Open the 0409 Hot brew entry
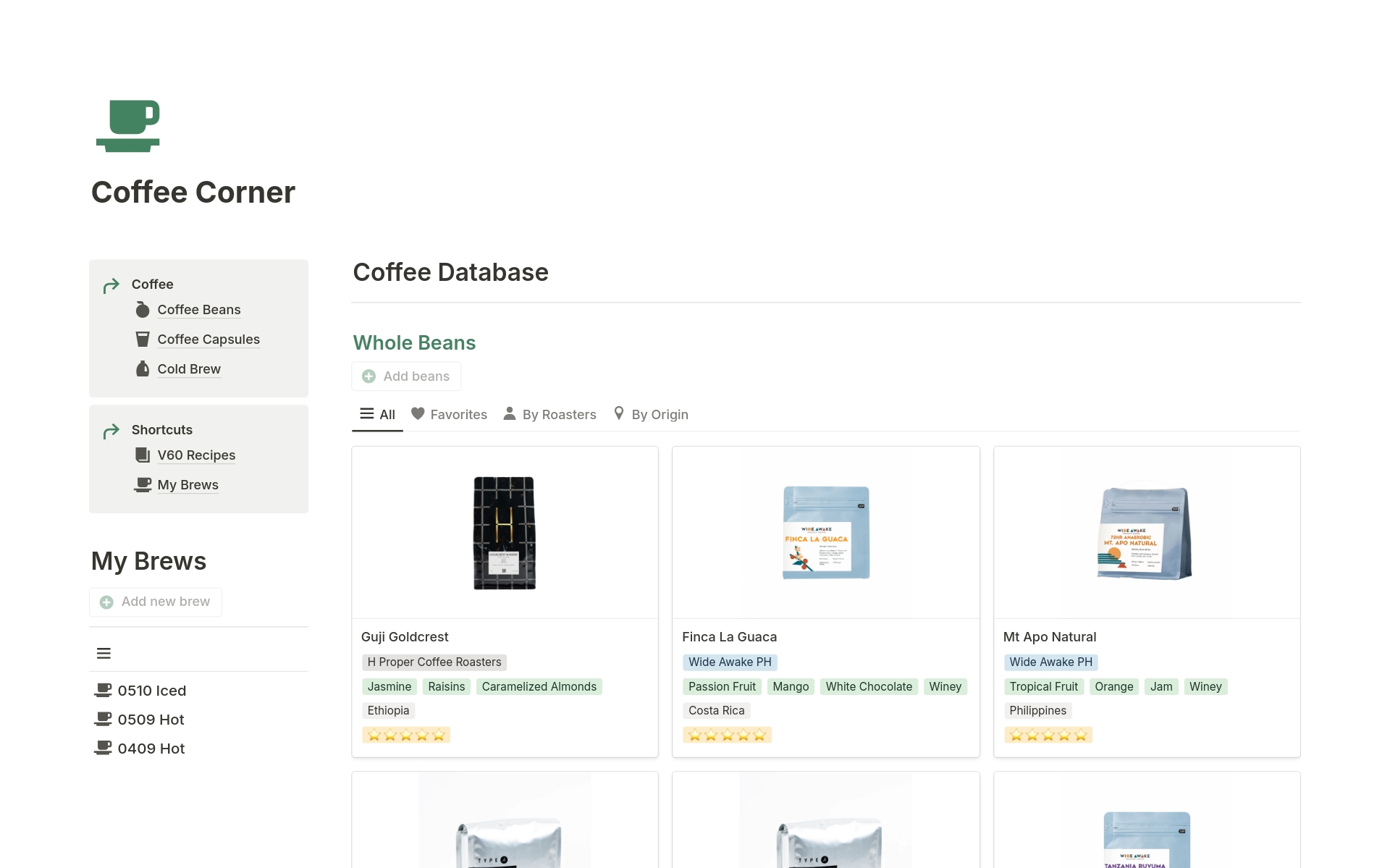1390x868 pixels. pos(151,749)
